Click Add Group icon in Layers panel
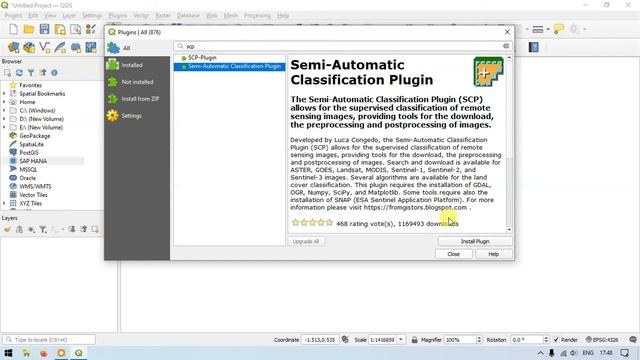Viewport: 640px width, 360px height. (x=19, y=229)
